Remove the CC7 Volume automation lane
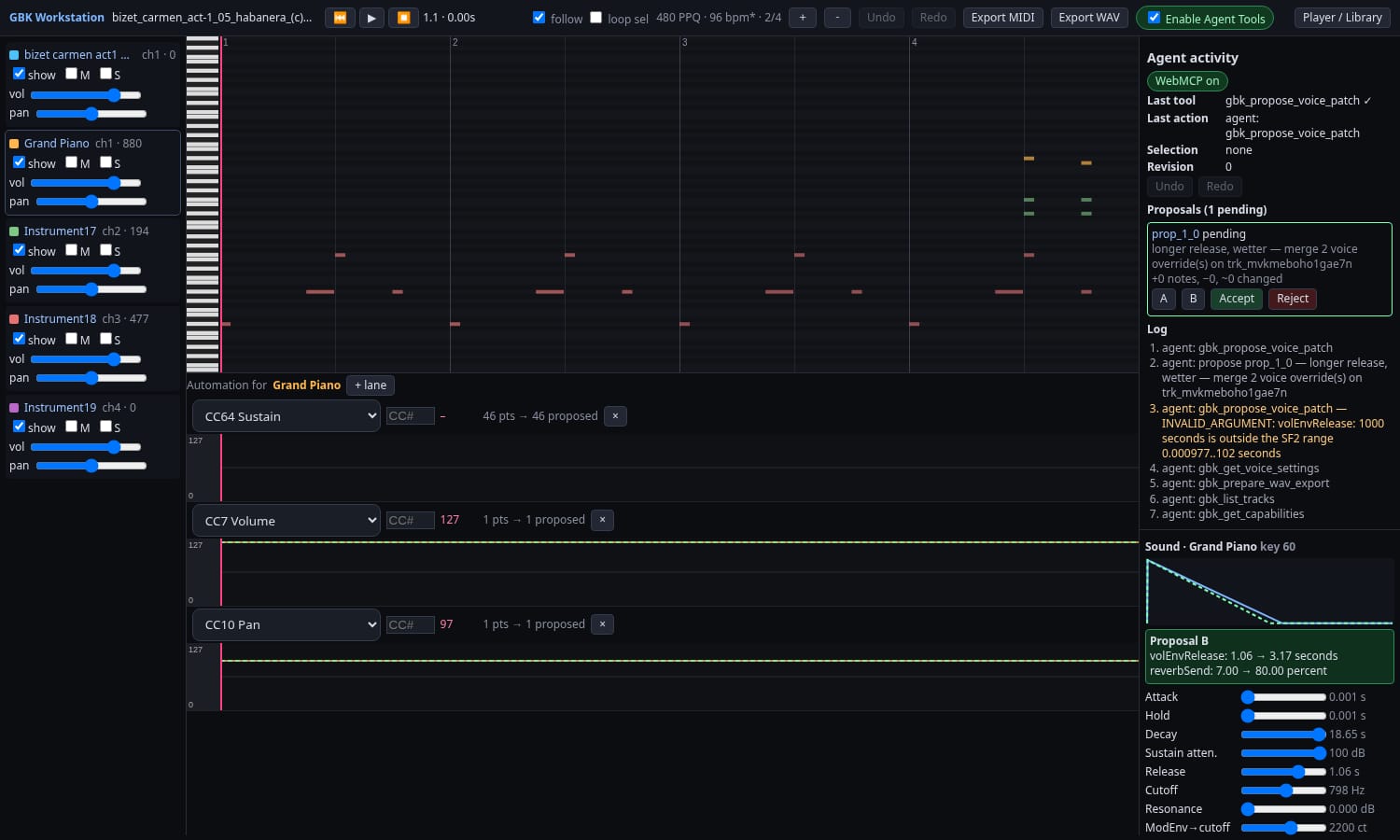The width and height of the screenshot is (1400, 840). pyautogui.click(x=603, y=520)
